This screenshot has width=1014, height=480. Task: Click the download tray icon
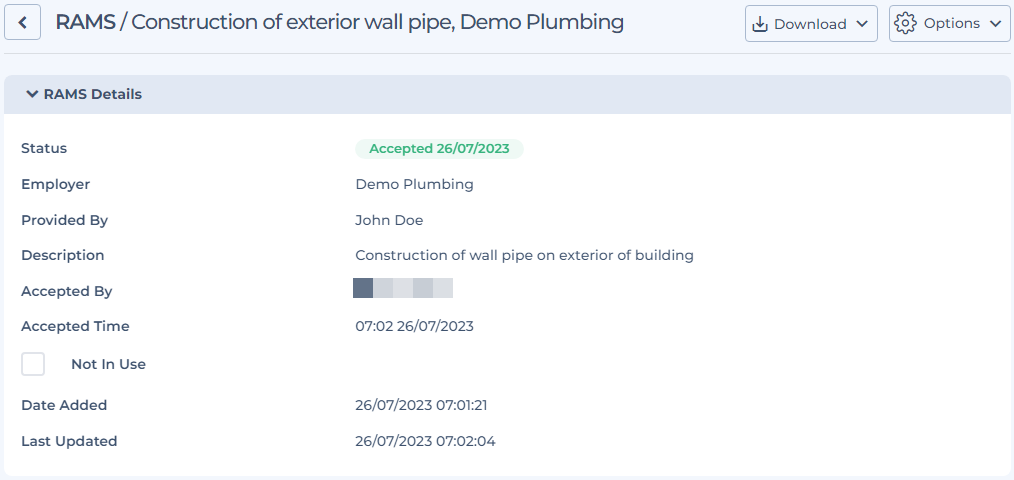(761, 24)
